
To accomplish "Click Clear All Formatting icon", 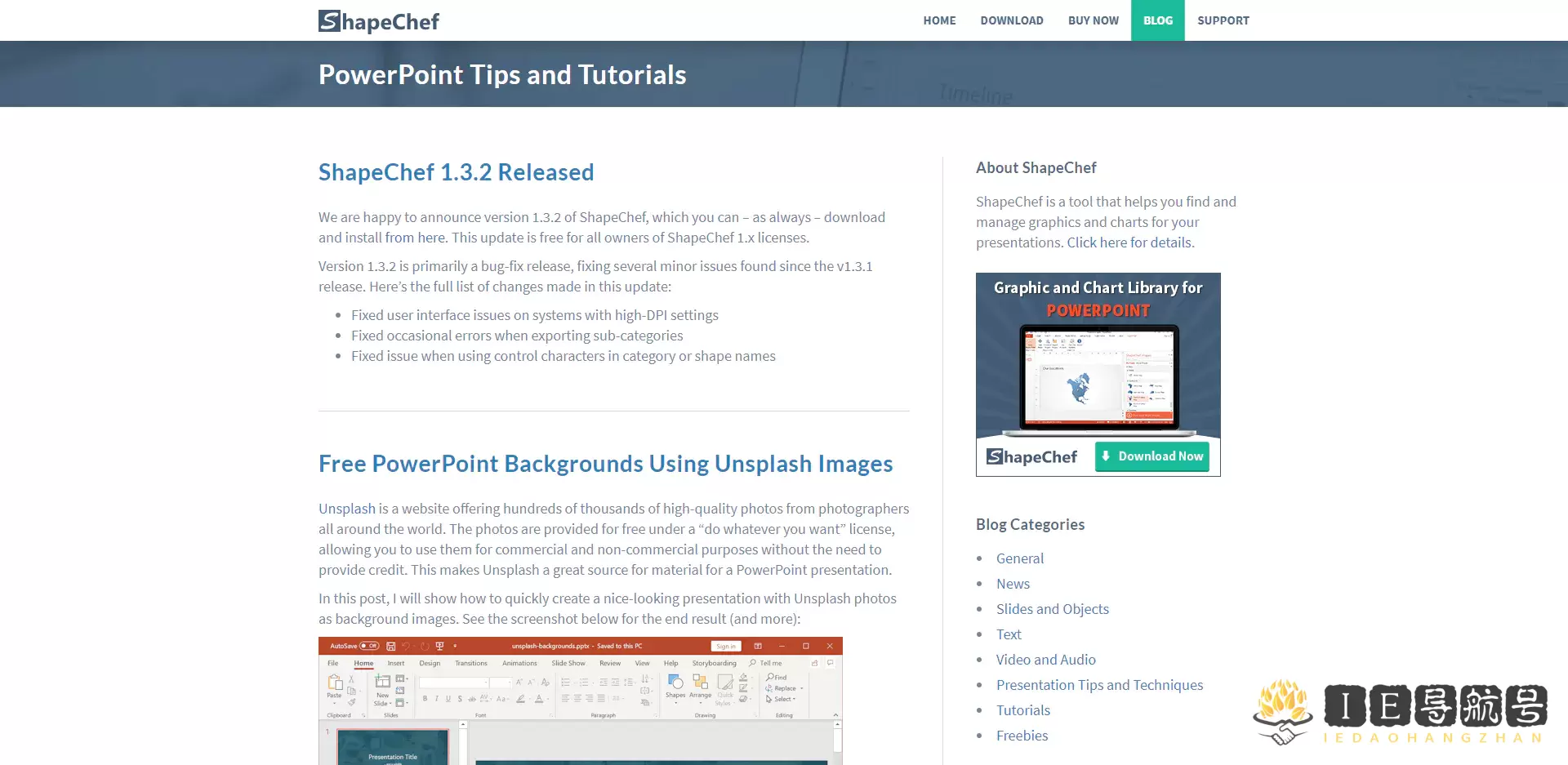I will pos(546,682).
